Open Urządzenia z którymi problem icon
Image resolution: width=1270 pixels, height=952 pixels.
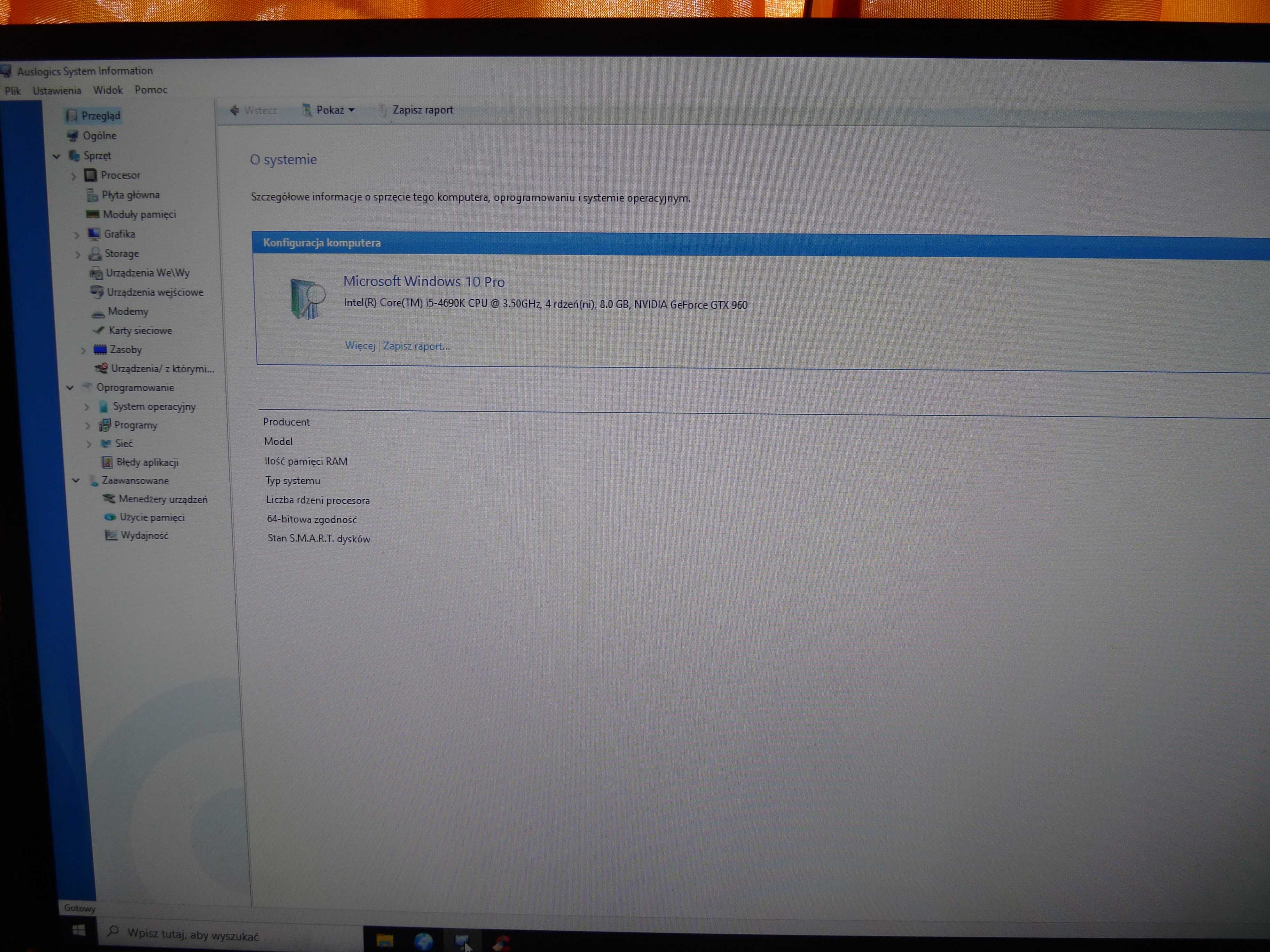102,368
